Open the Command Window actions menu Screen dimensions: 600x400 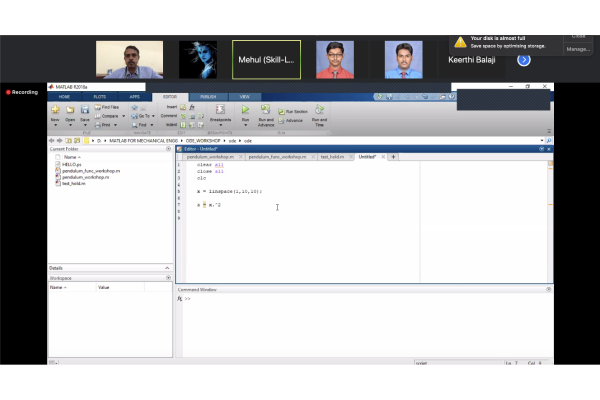549,290
